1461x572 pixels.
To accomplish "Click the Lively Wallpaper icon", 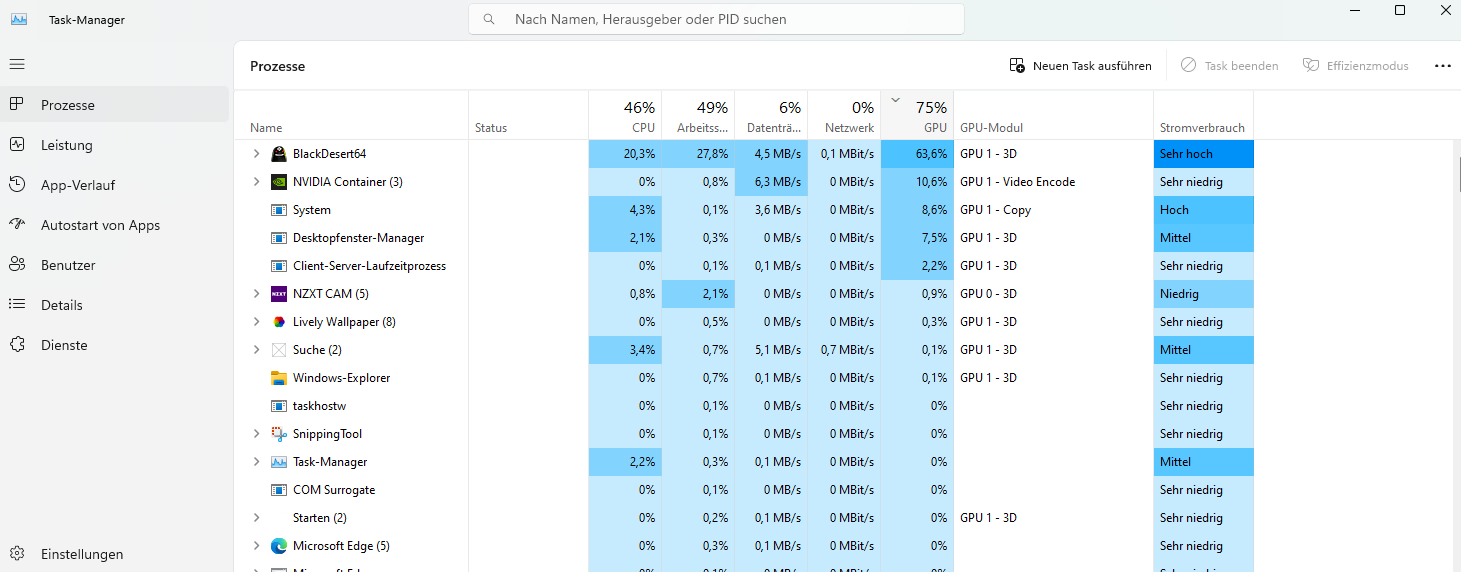I will pyautogui.click(x=279, y=322).
